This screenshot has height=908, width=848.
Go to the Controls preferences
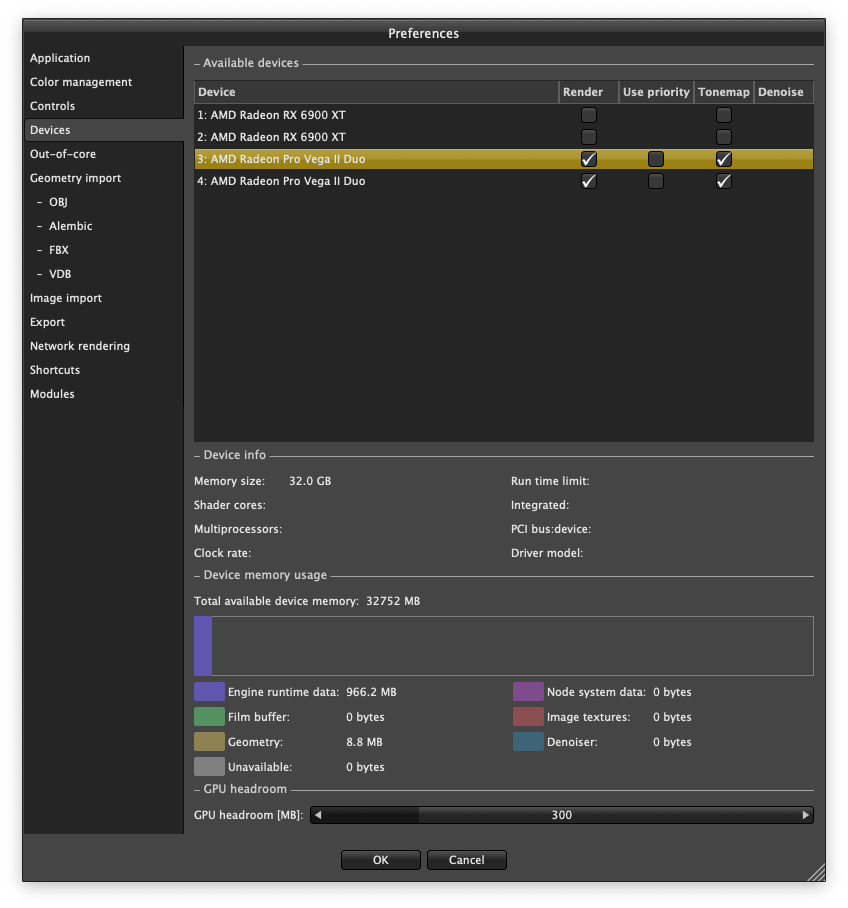(52, 106)
